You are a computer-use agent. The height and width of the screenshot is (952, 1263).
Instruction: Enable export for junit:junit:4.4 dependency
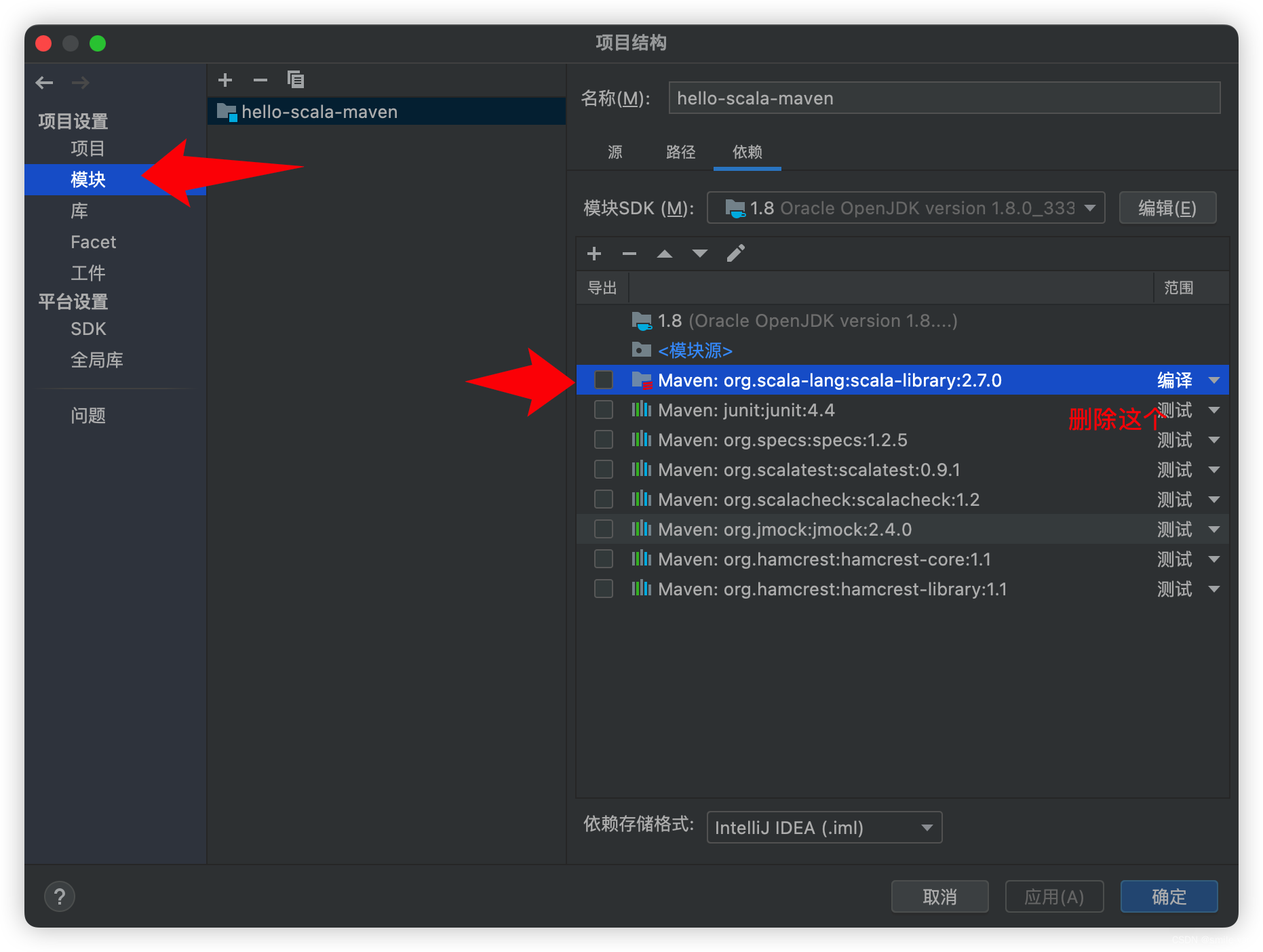tap(603, 410)
